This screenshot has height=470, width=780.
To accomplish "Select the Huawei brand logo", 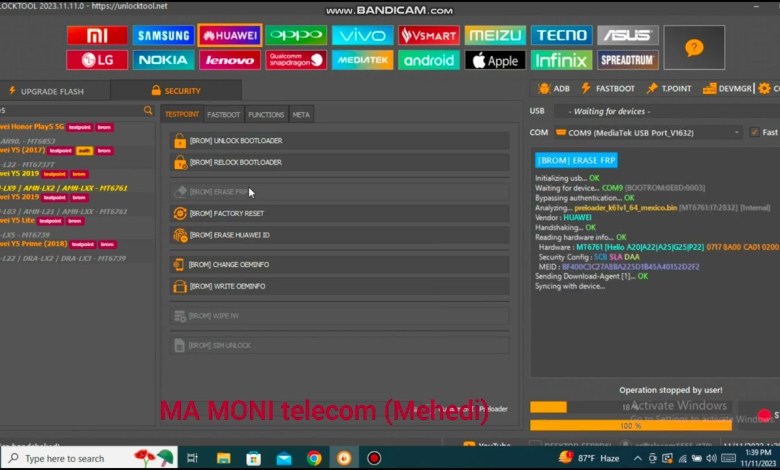I will coord(230,36).
